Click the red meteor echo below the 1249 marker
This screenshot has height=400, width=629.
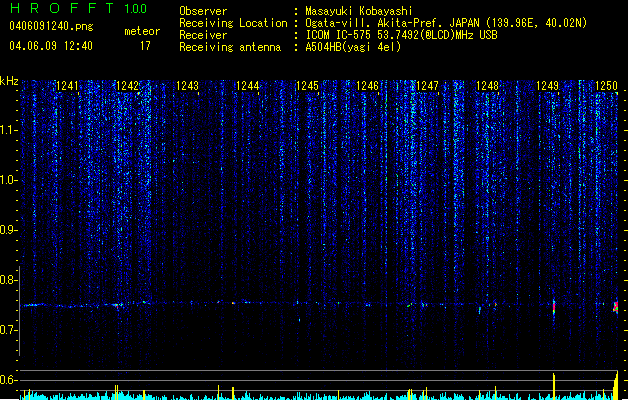554,308
